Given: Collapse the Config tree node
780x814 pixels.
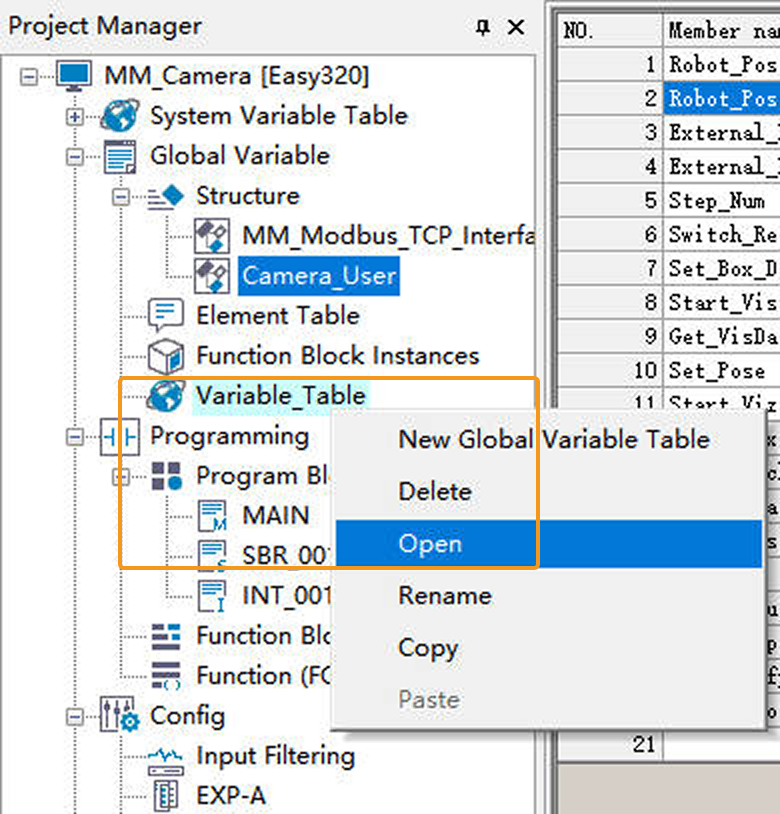Looking at the screenshot, I should click(74, 717).
